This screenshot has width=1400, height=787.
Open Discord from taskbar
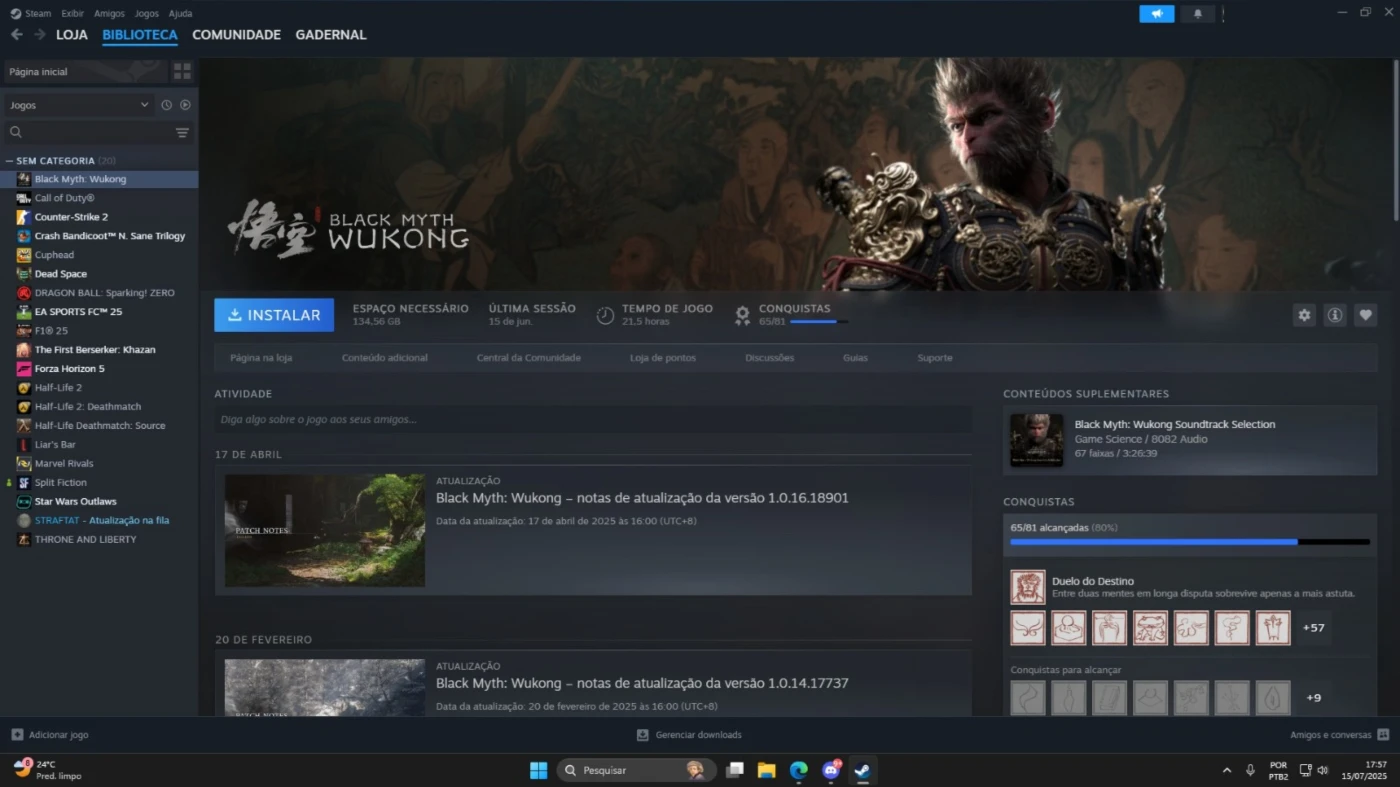coord(831,770)
